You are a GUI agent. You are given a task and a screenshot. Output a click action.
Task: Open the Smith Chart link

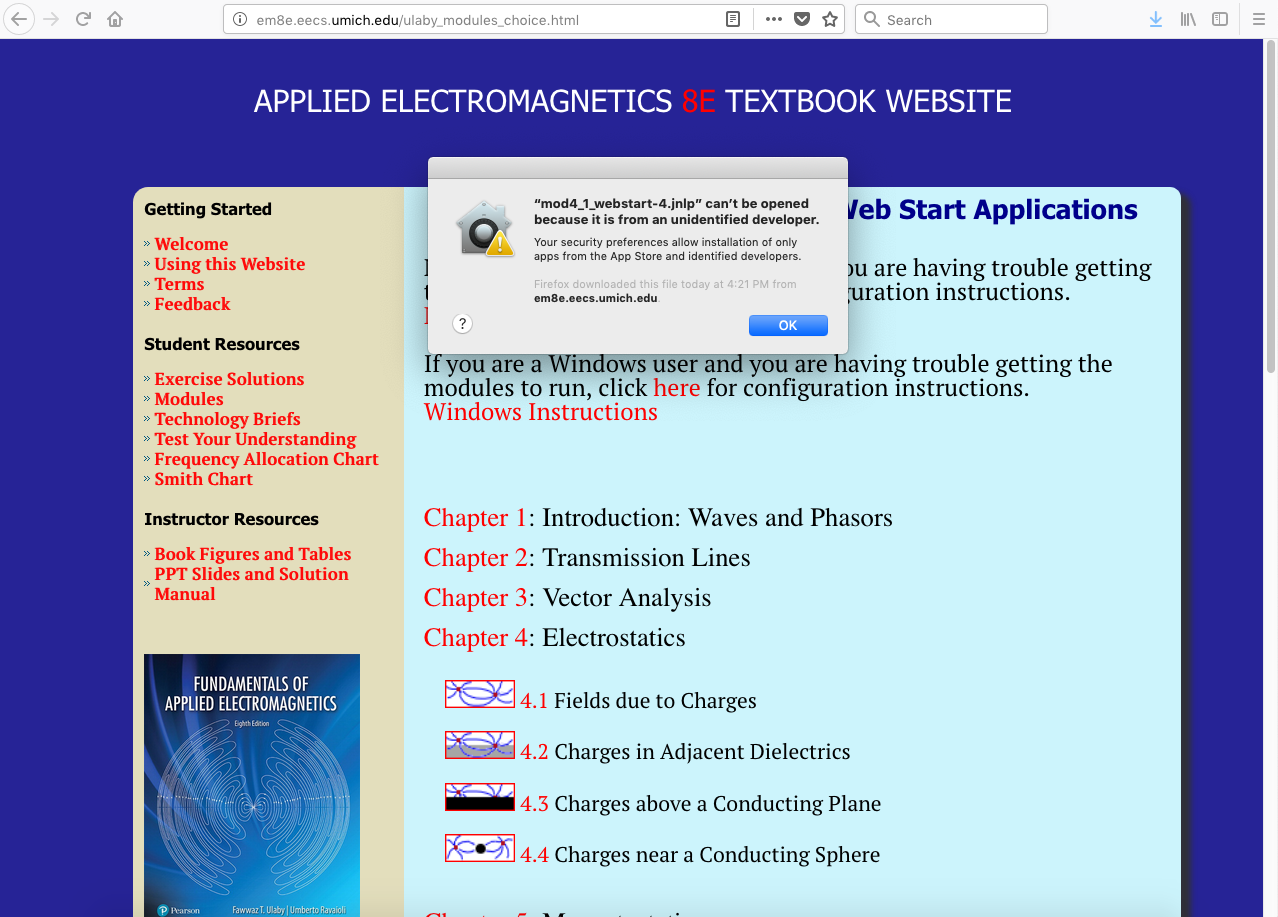(203, 479)
